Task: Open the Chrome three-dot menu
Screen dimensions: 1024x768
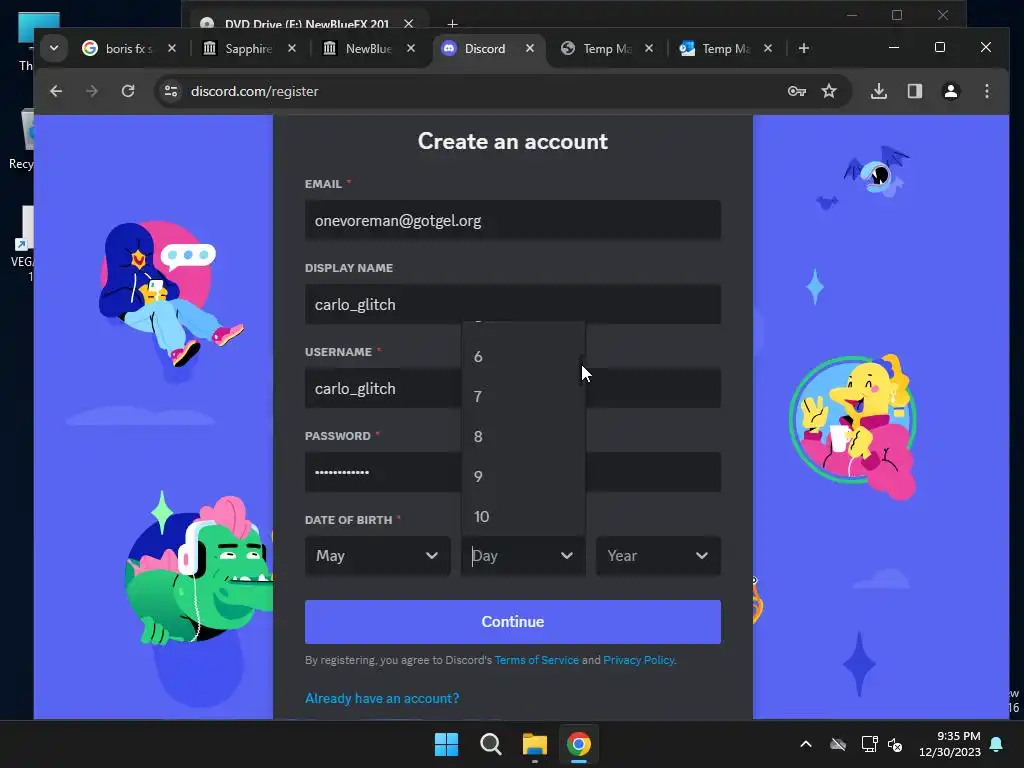Action: (987, 91)
